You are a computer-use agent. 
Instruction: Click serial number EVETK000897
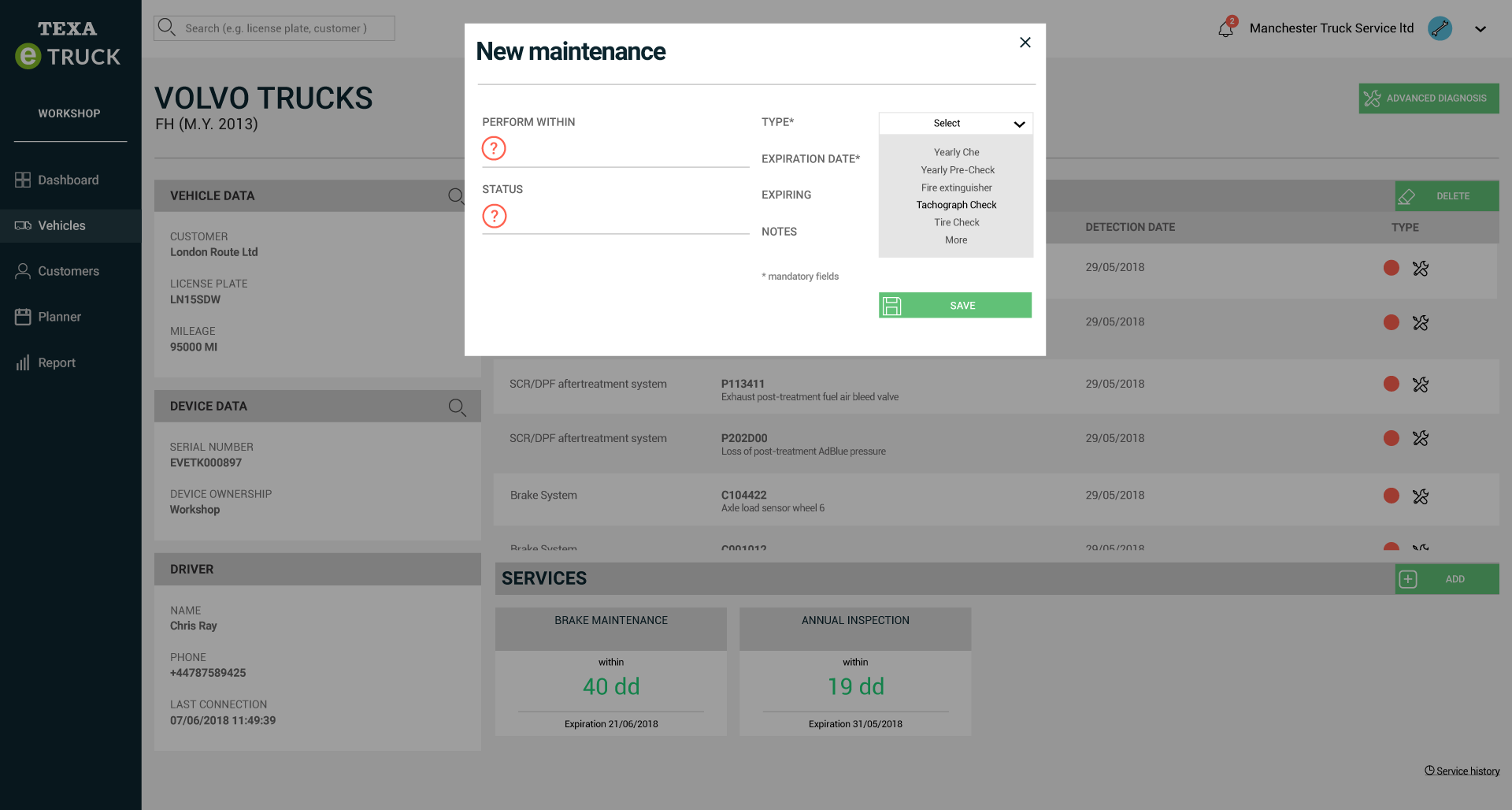(206, 463)
